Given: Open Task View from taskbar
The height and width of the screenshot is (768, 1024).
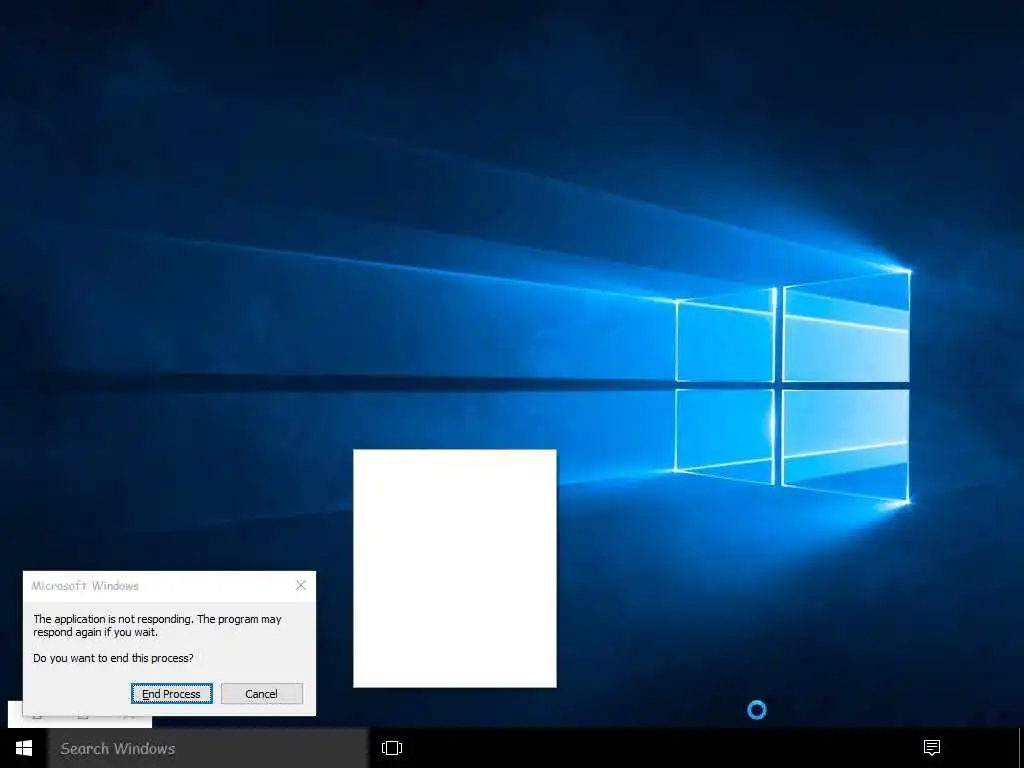Looking at the screenshot, I should [392, 748].
